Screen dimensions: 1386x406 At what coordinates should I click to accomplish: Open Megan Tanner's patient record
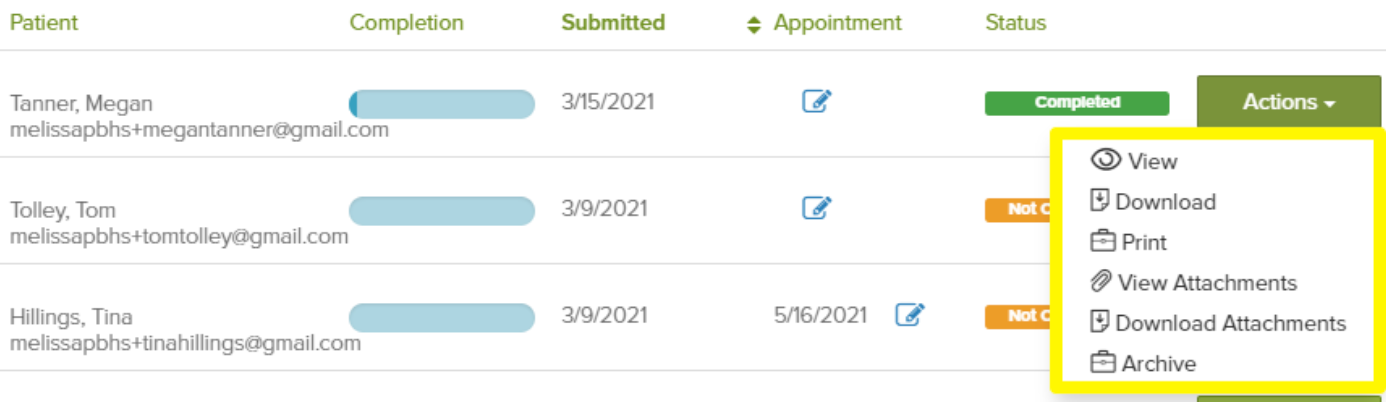[82, 103]
